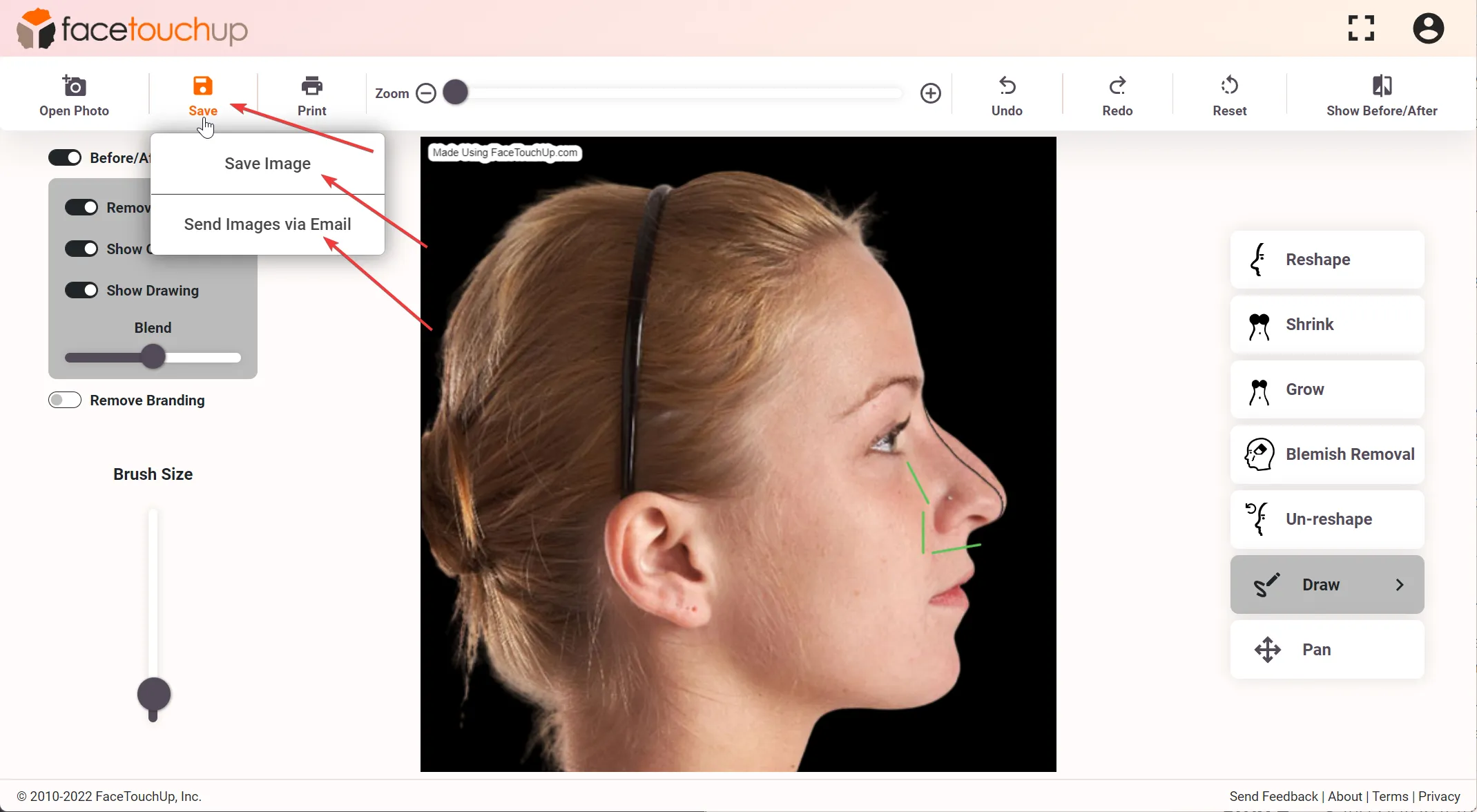The image size is (1477, 812).
Task: Select the Grow tool
Action: point(1326,389)
